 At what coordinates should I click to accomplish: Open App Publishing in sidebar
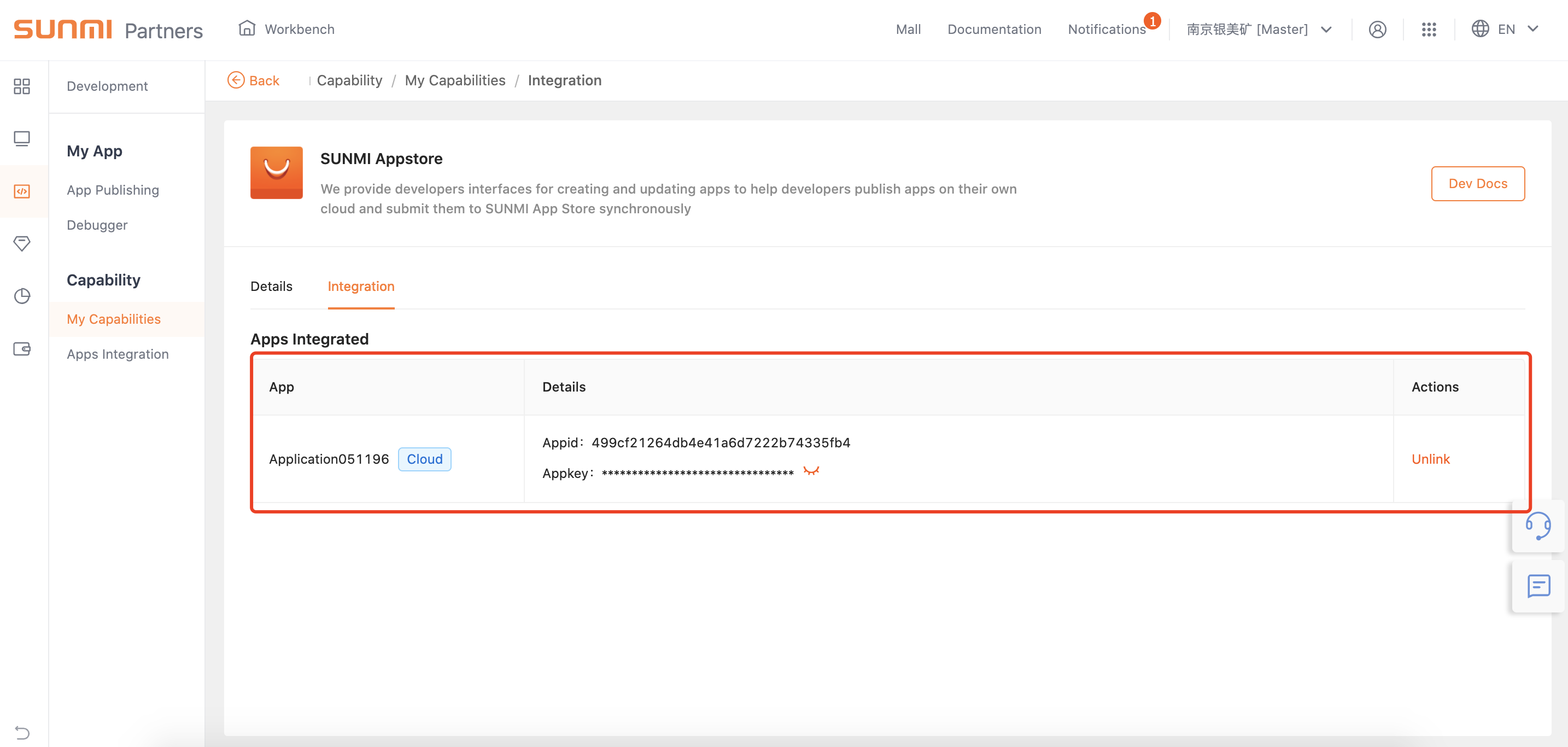(x=113, y=190)
